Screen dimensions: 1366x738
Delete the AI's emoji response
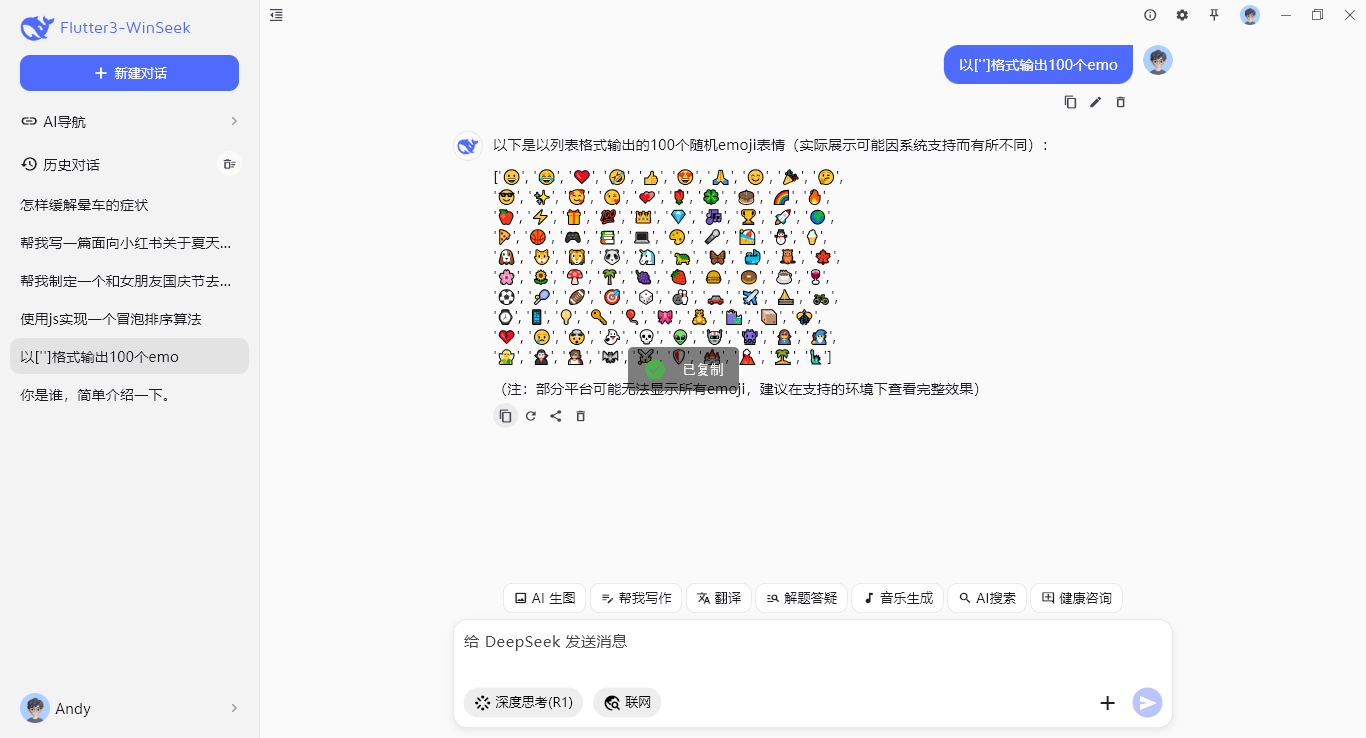581,416
